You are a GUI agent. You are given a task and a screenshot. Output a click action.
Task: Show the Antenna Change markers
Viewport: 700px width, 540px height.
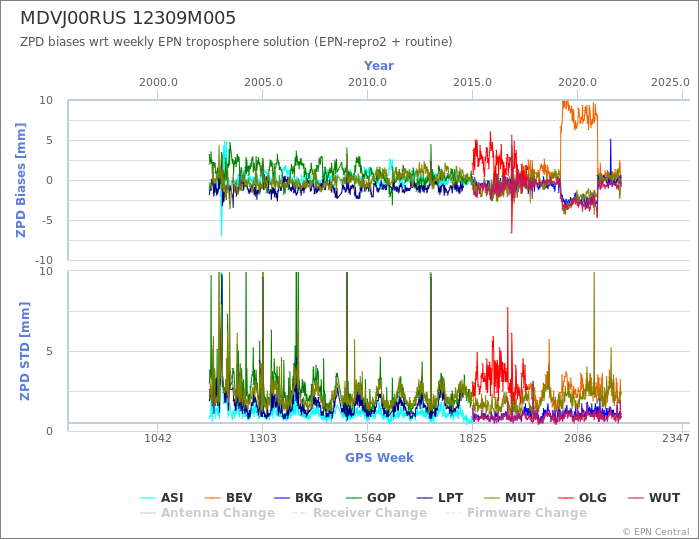coord(207,513)
